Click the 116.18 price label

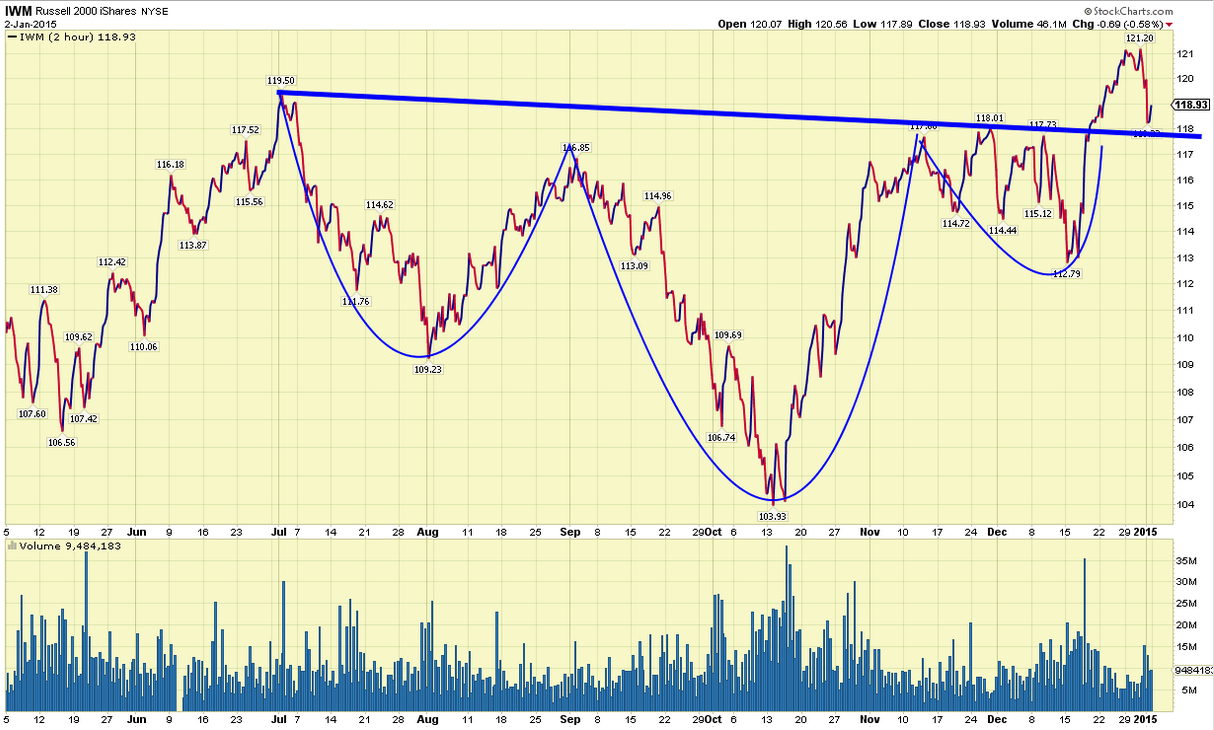[x=170, y=164]
